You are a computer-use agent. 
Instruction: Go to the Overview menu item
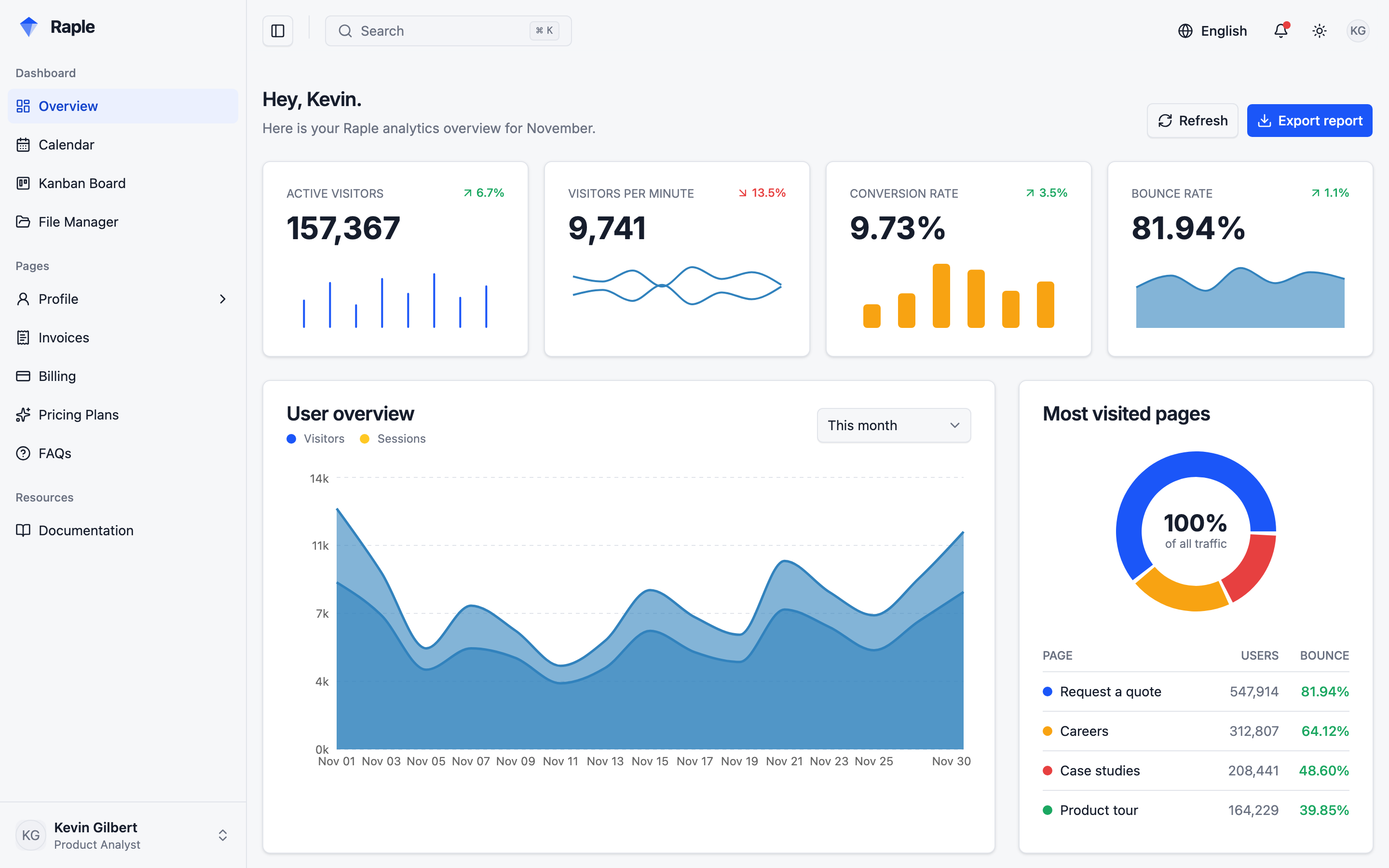click(x=123, y=106)
